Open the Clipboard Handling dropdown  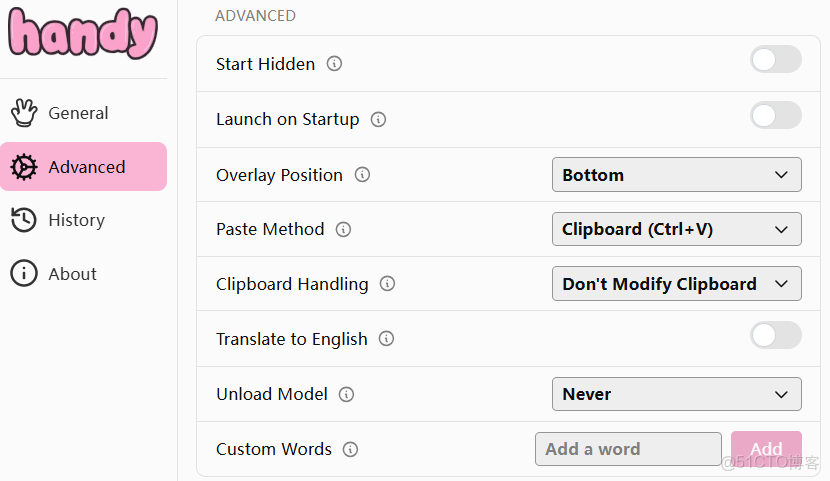676,284
